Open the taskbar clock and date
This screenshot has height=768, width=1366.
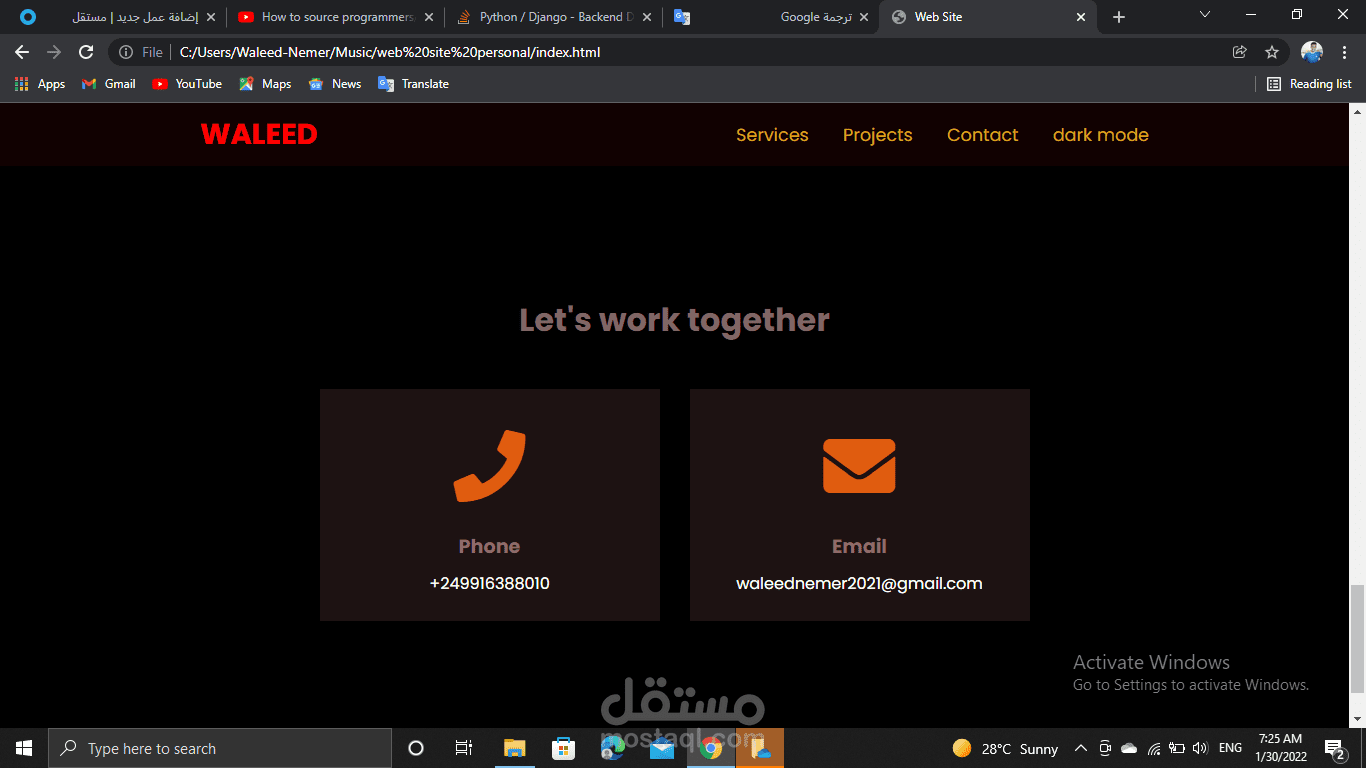(1280, 748)
